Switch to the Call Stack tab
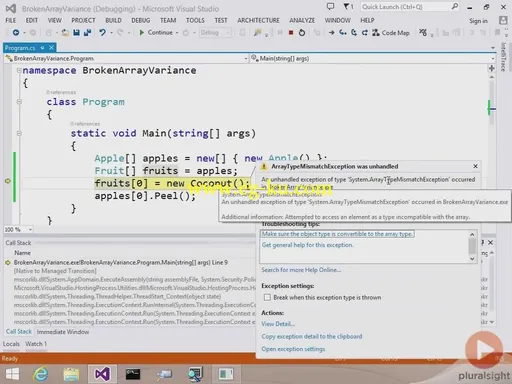 pos(19,332)
